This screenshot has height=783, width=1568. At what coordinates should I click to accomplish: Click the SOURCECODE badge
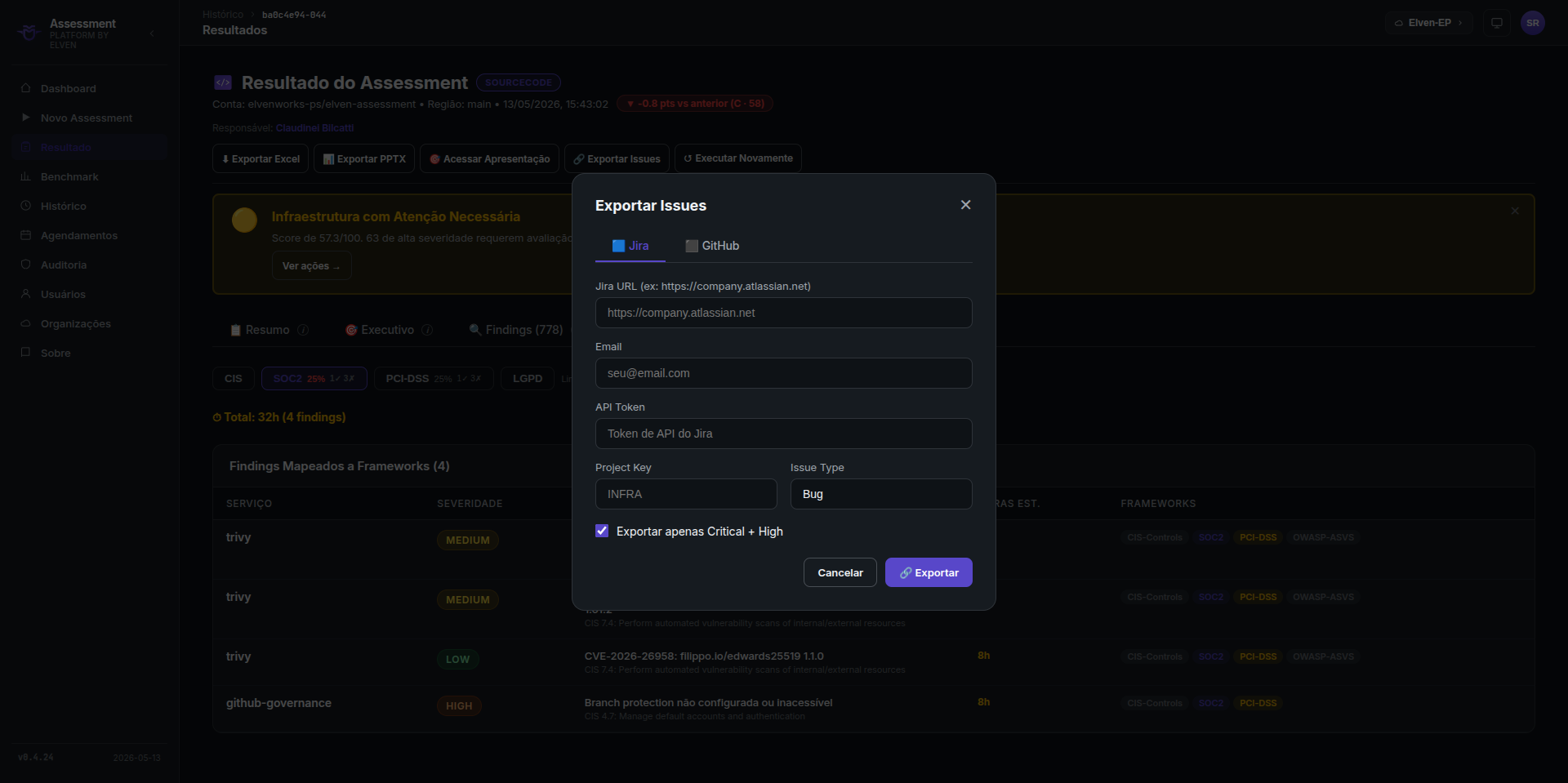pos(519,82)
